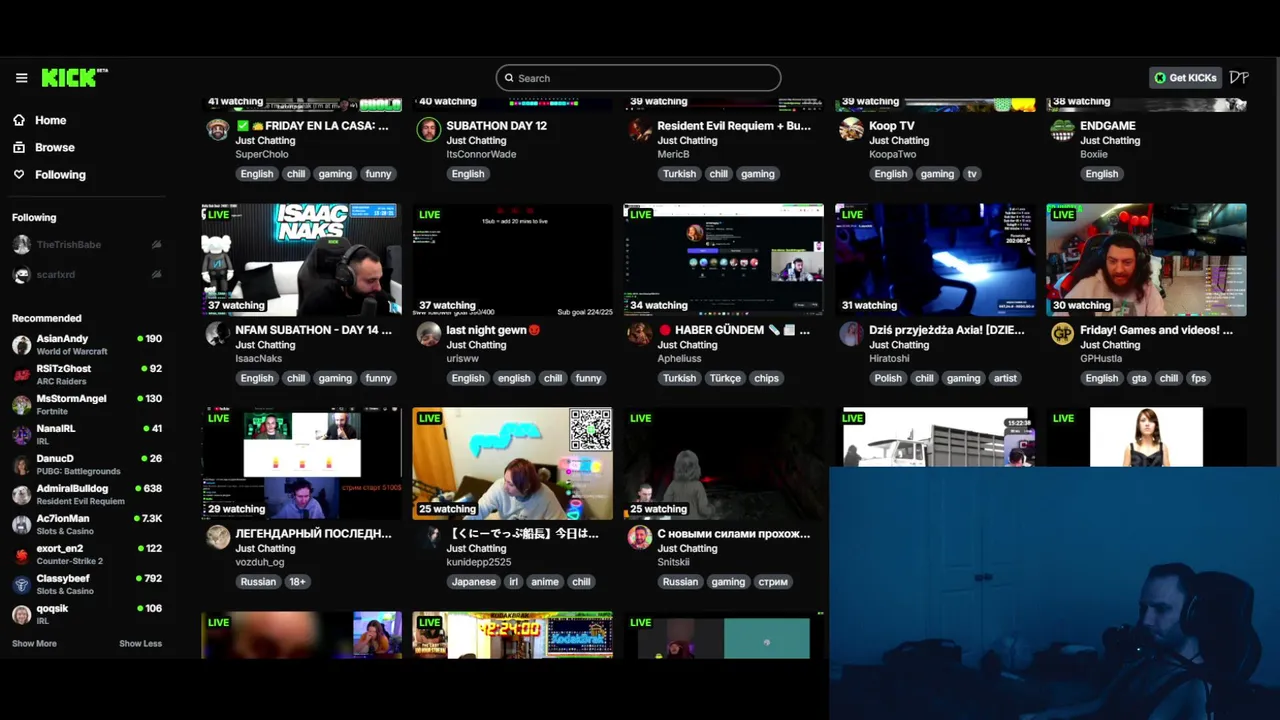Click IsaacNaks channel avatar under stream

tap(217, 334)
